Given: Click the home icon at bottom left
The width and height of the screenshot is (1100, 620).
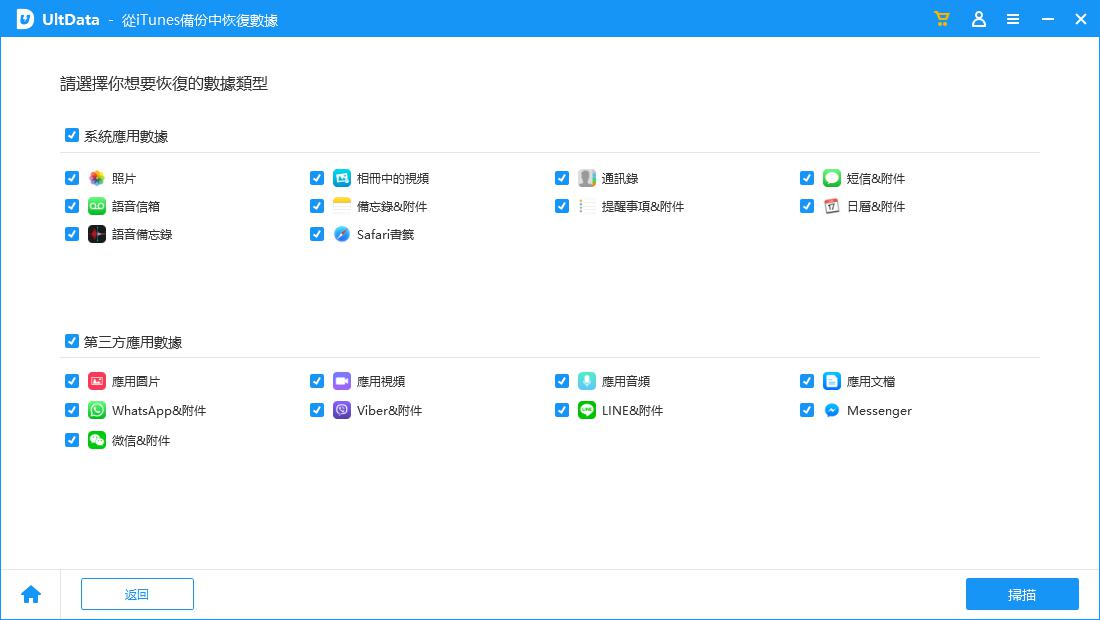Looking at the screenshot, I should 31,594.
